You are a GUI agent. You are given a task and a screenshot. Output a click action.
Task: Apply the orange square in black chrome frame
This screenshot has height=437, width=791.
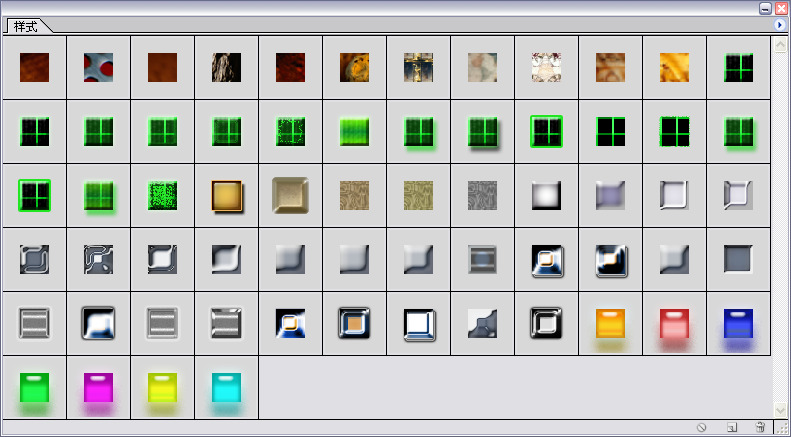(355, 324)
